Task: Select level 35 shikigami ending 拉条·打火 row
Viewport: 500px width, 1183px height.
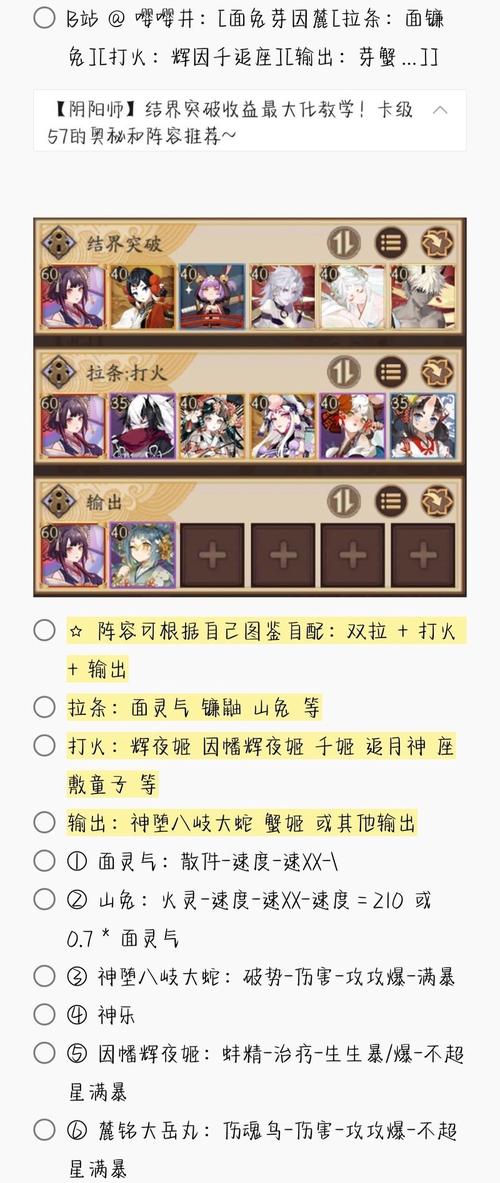Action: coord(423,426)
